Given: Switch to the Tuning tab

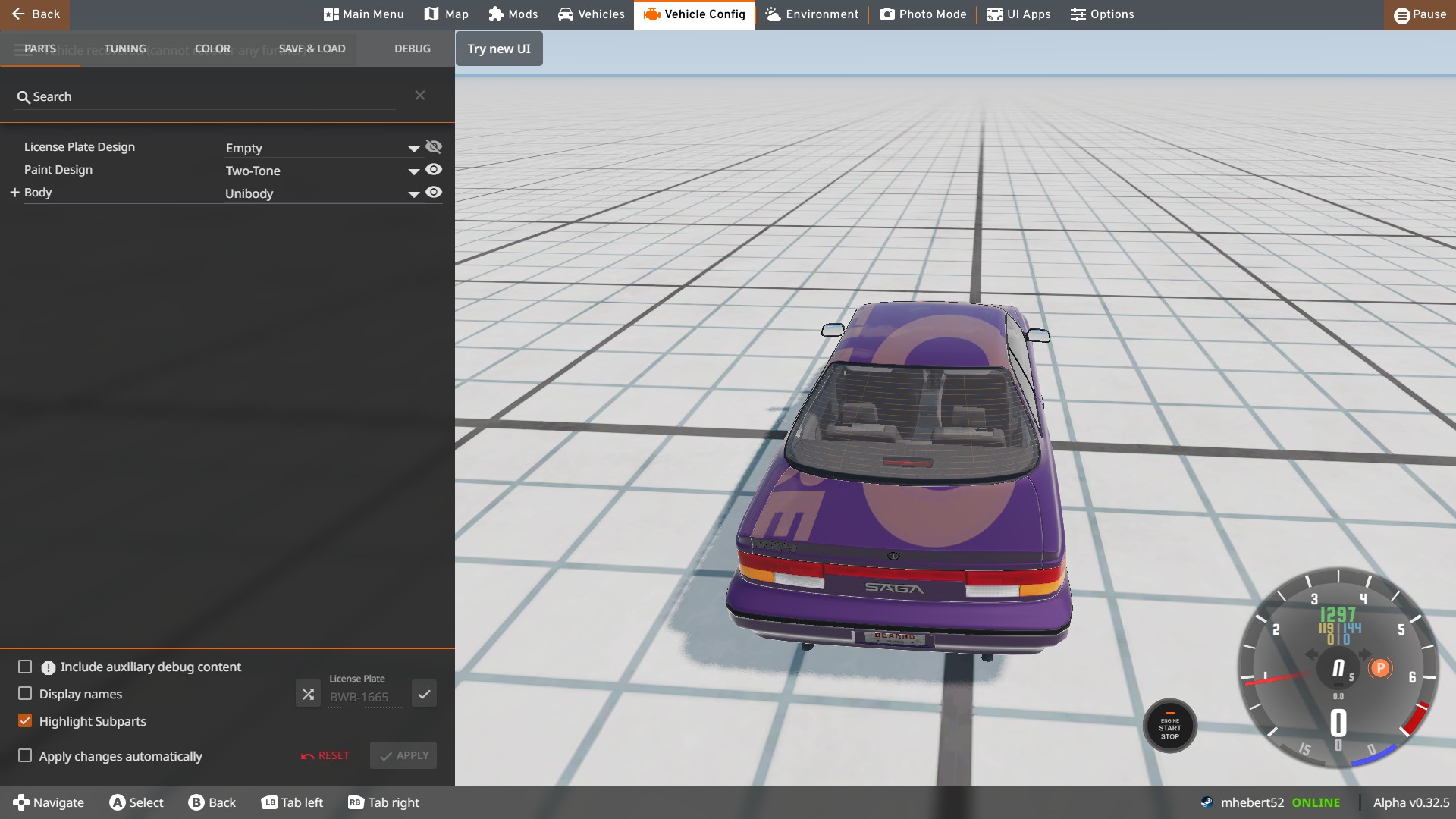Looking at the screenshot, I should tap(125, 49).
